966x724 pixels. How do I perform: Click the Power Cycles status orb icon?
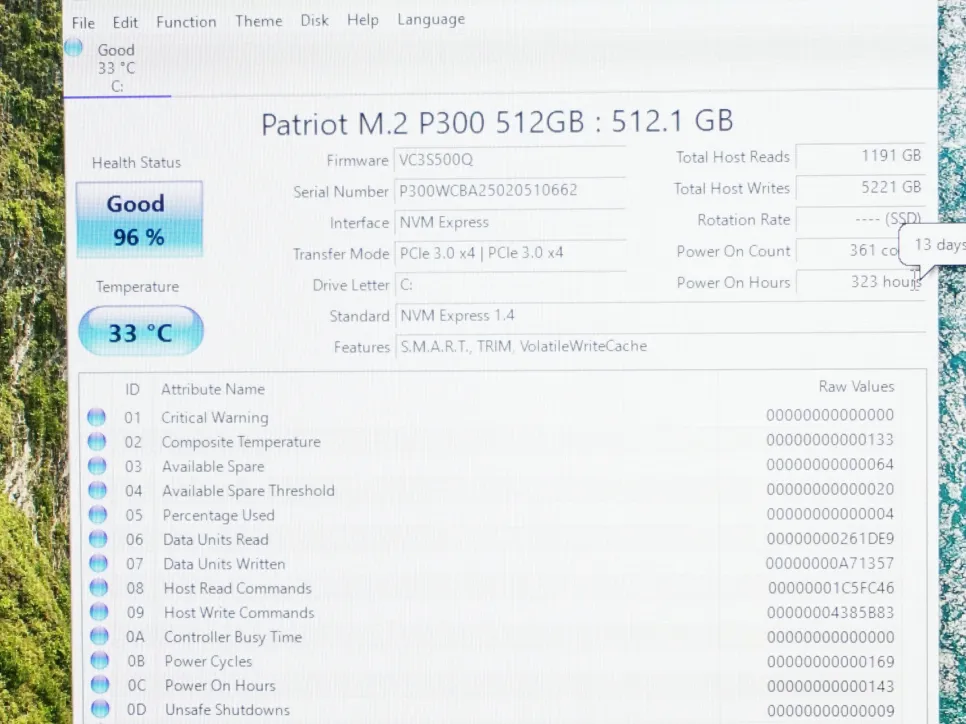tap(99, 661)
